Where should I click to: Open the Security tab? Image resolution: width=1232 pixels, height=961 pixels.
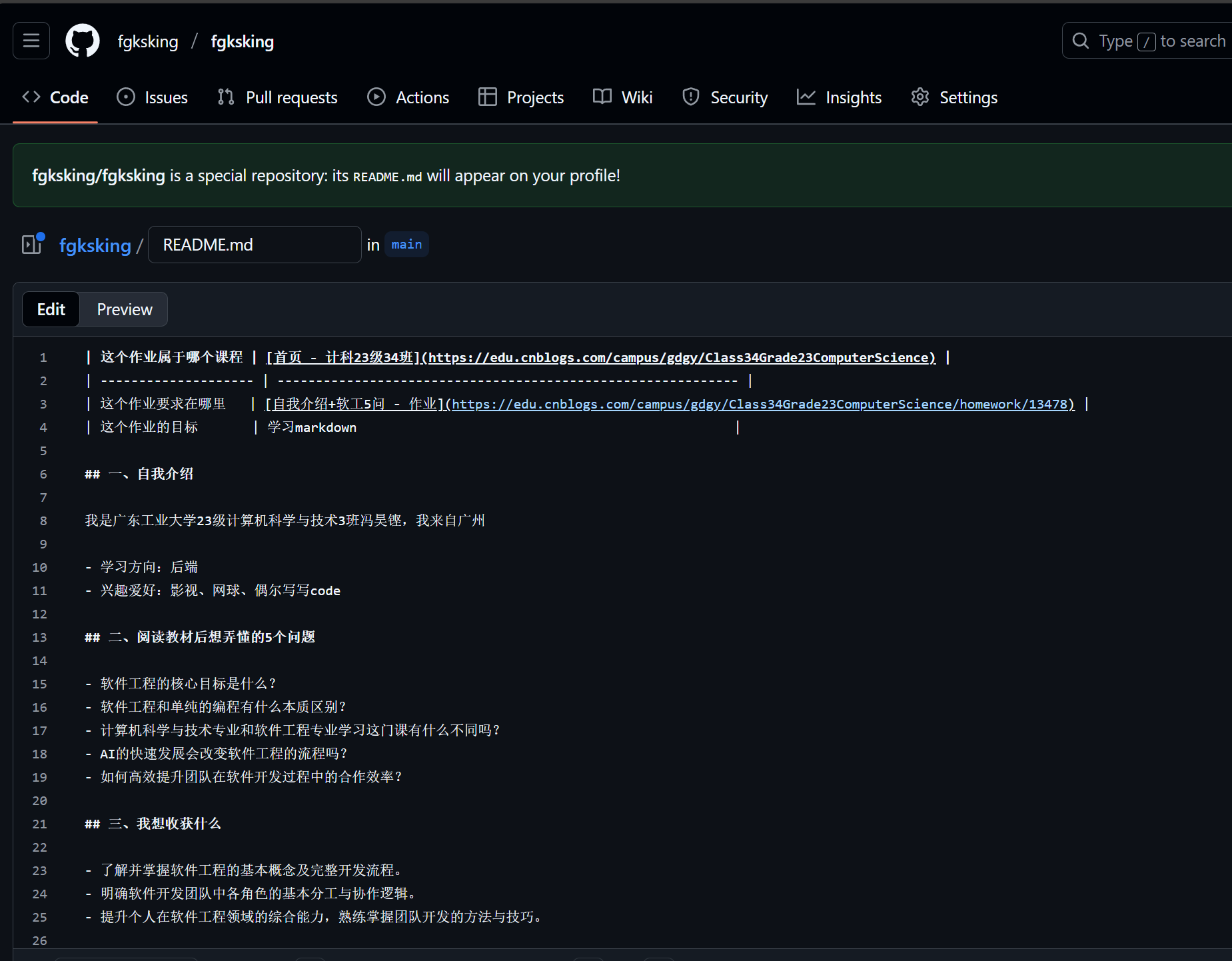[x=725, y=97]
